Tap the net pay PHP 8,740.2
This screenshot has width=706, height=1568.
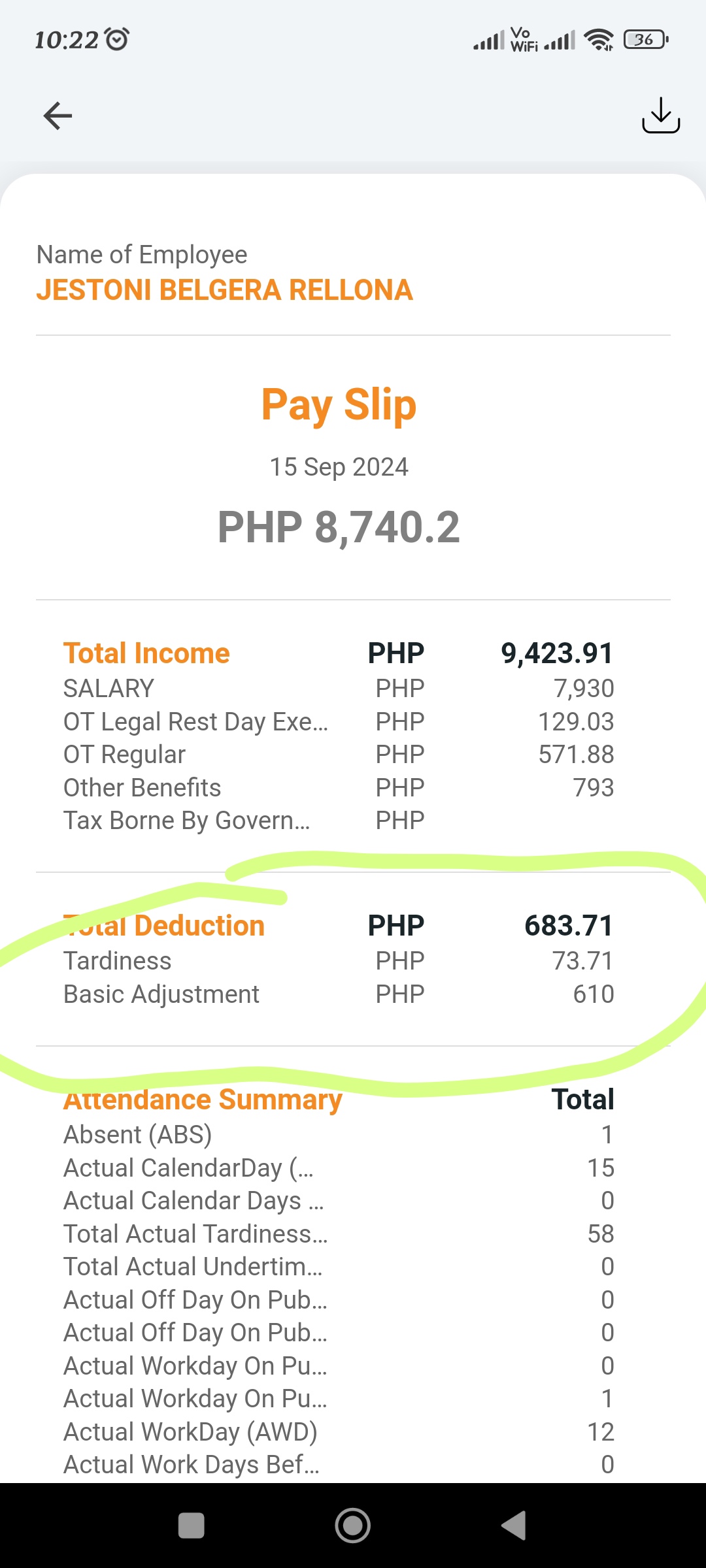339,527
